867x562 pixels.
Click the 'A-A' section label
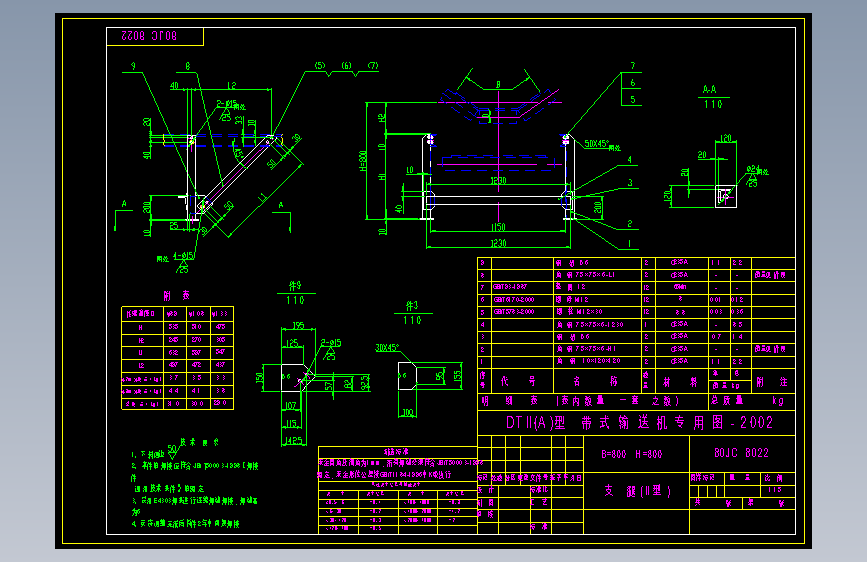(709, 89)
